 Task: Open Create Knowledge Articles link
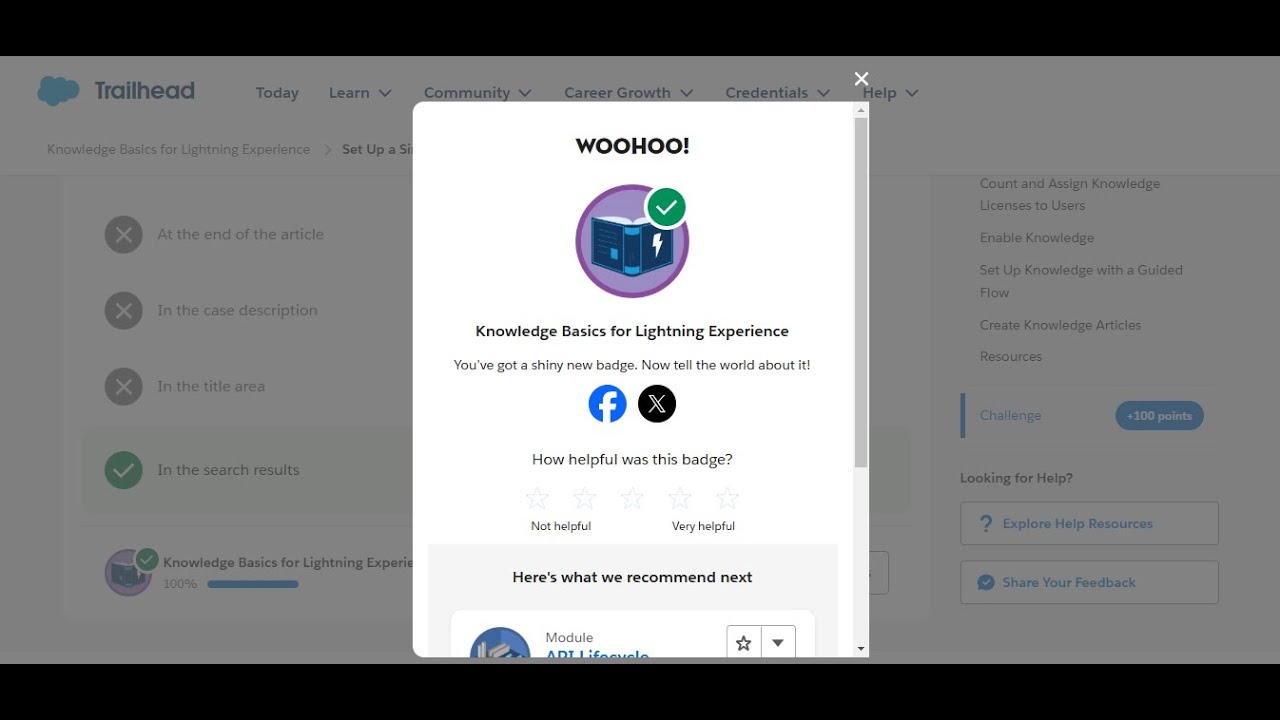[x=1060, y=325]
